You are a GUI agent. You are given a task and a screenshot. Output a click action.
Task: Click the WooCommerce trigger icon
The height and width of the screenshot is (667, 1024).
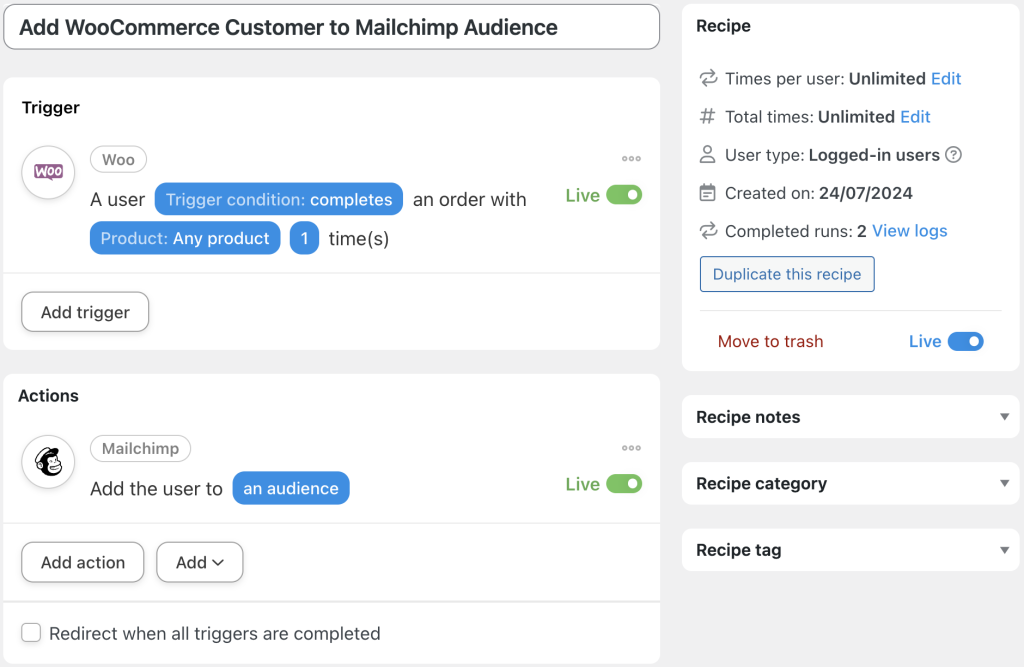point(48,172)
